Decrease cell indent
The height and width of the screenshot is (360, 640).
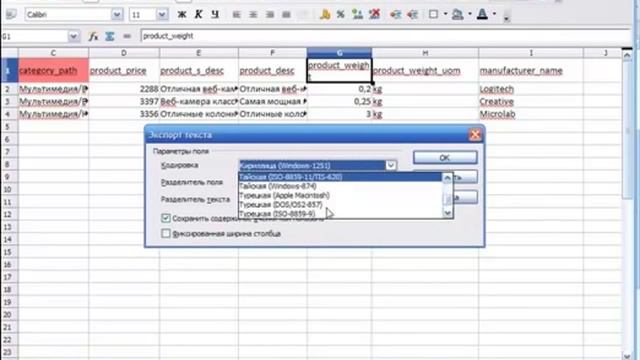tap(395, 15)
